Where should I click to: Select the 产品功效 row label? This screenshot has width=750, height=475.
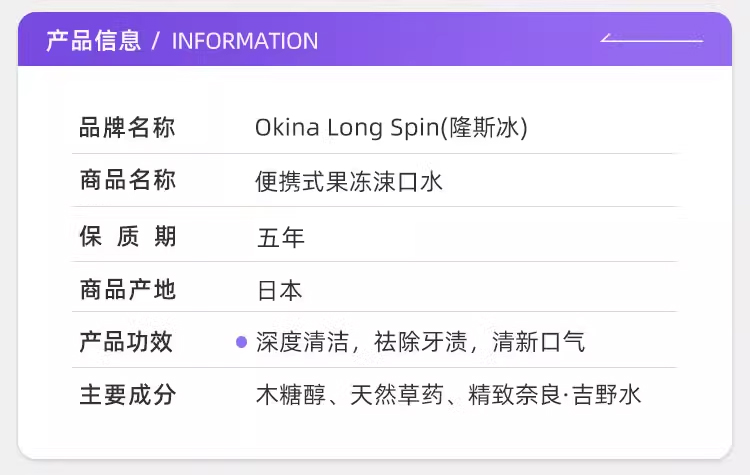128,342
